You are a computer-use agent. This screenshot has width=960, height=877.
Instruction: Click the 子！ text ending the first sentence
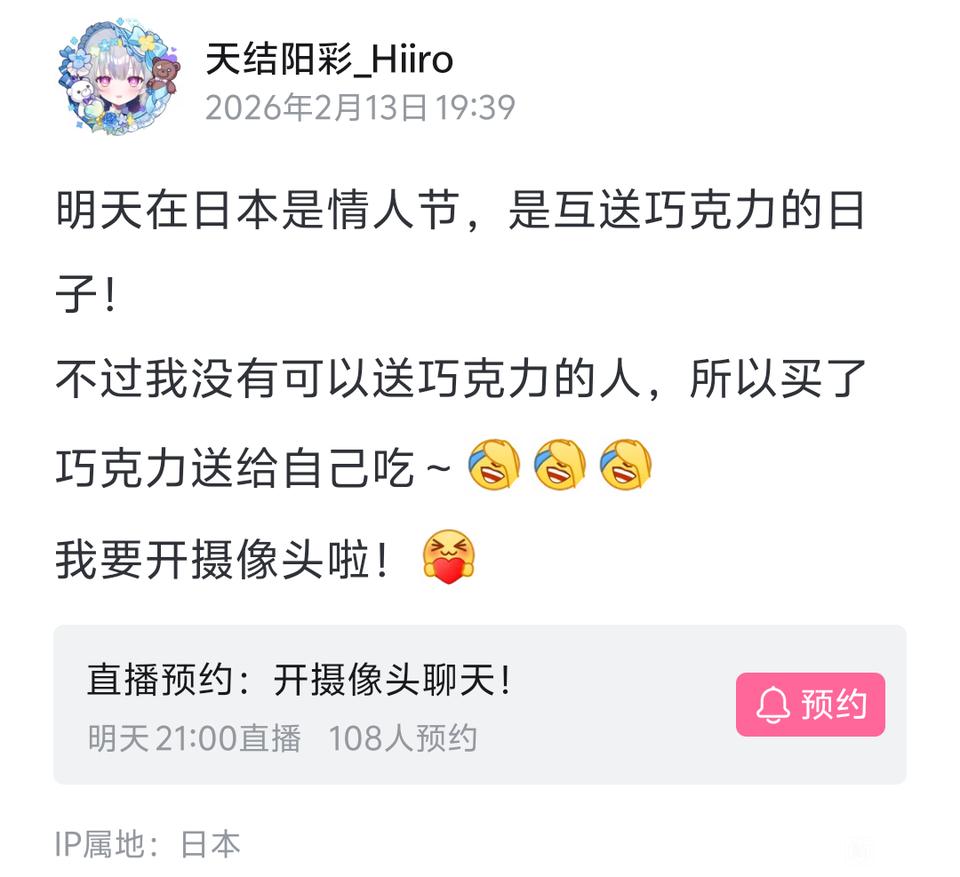pyautogui.click(x=86, y=294)
